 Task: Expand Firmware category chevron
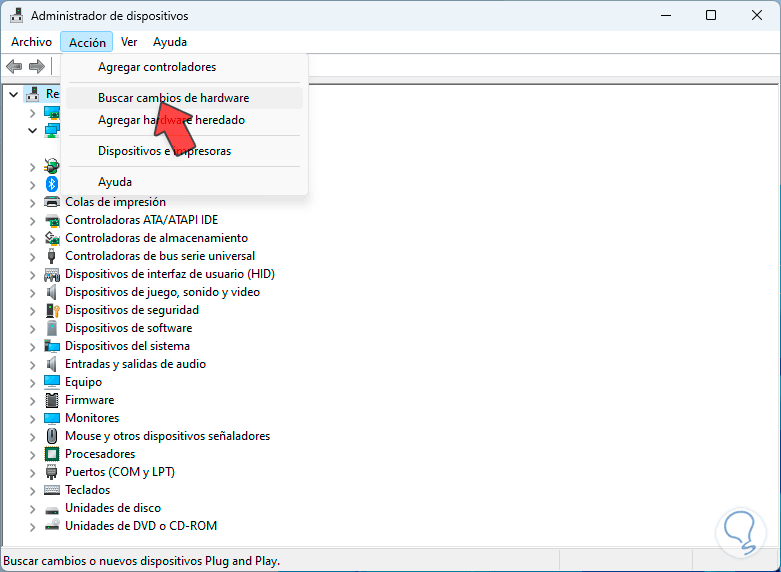click(32, 401)
